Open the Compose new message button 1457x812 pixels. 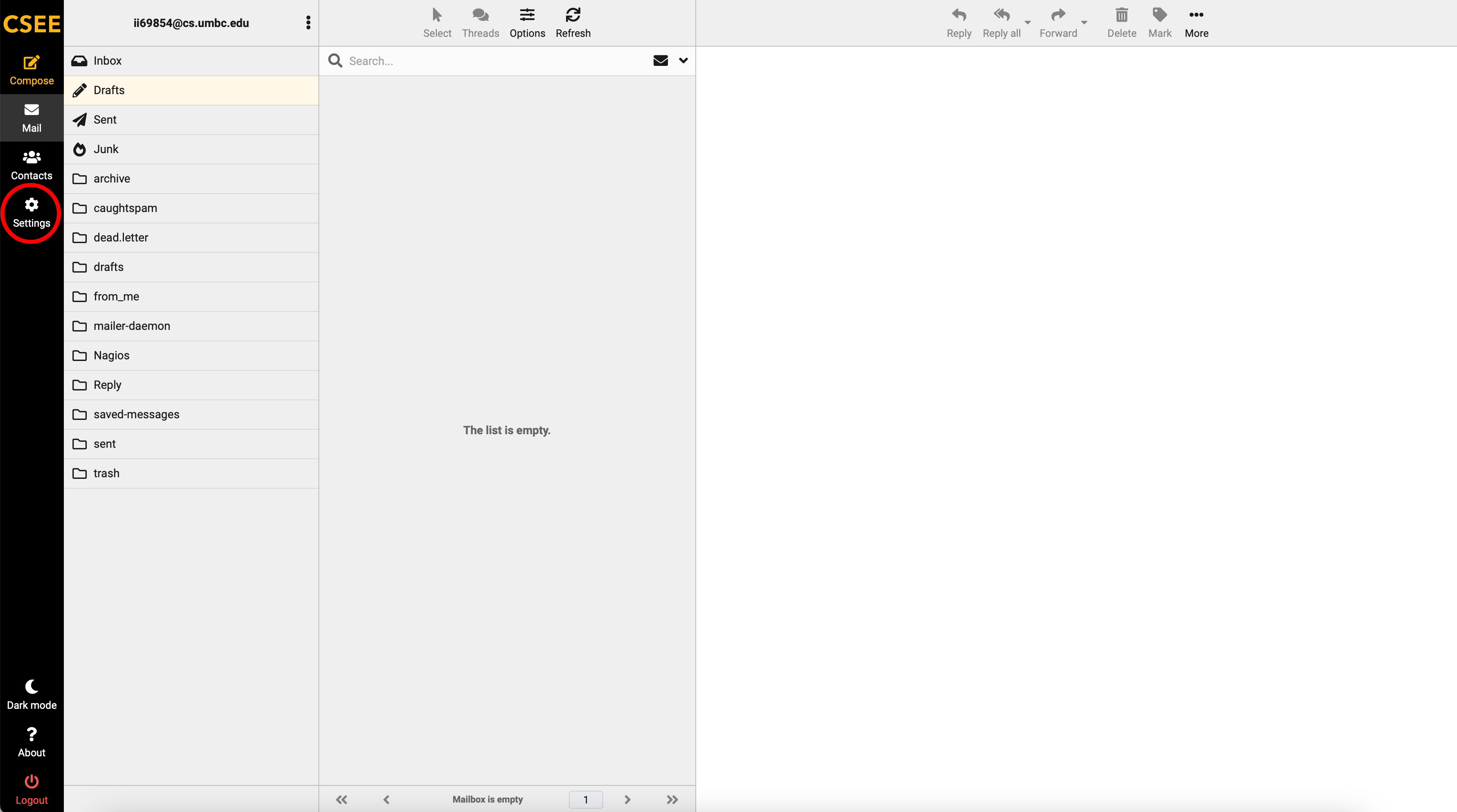click(x=32, y=70)
